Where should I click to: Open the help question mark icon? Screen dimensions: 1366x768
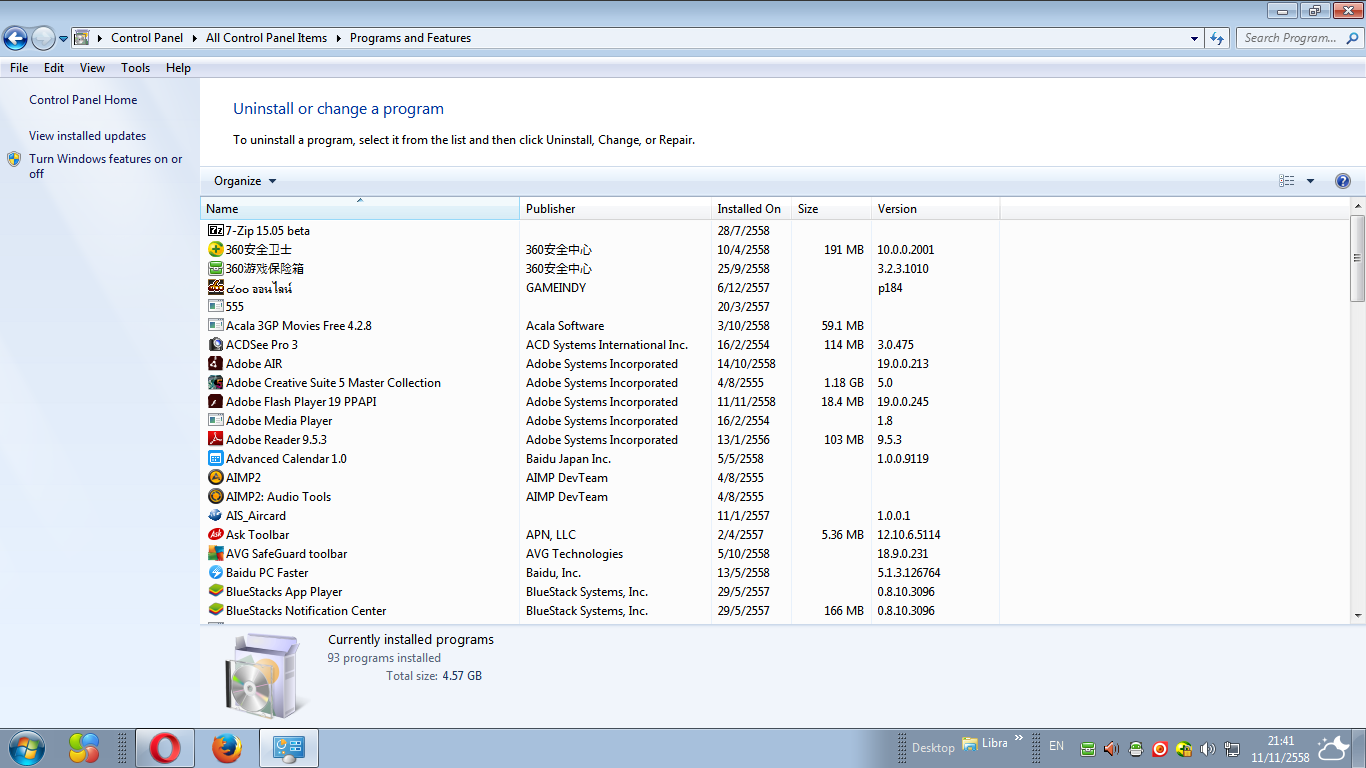click(1343, 181)
